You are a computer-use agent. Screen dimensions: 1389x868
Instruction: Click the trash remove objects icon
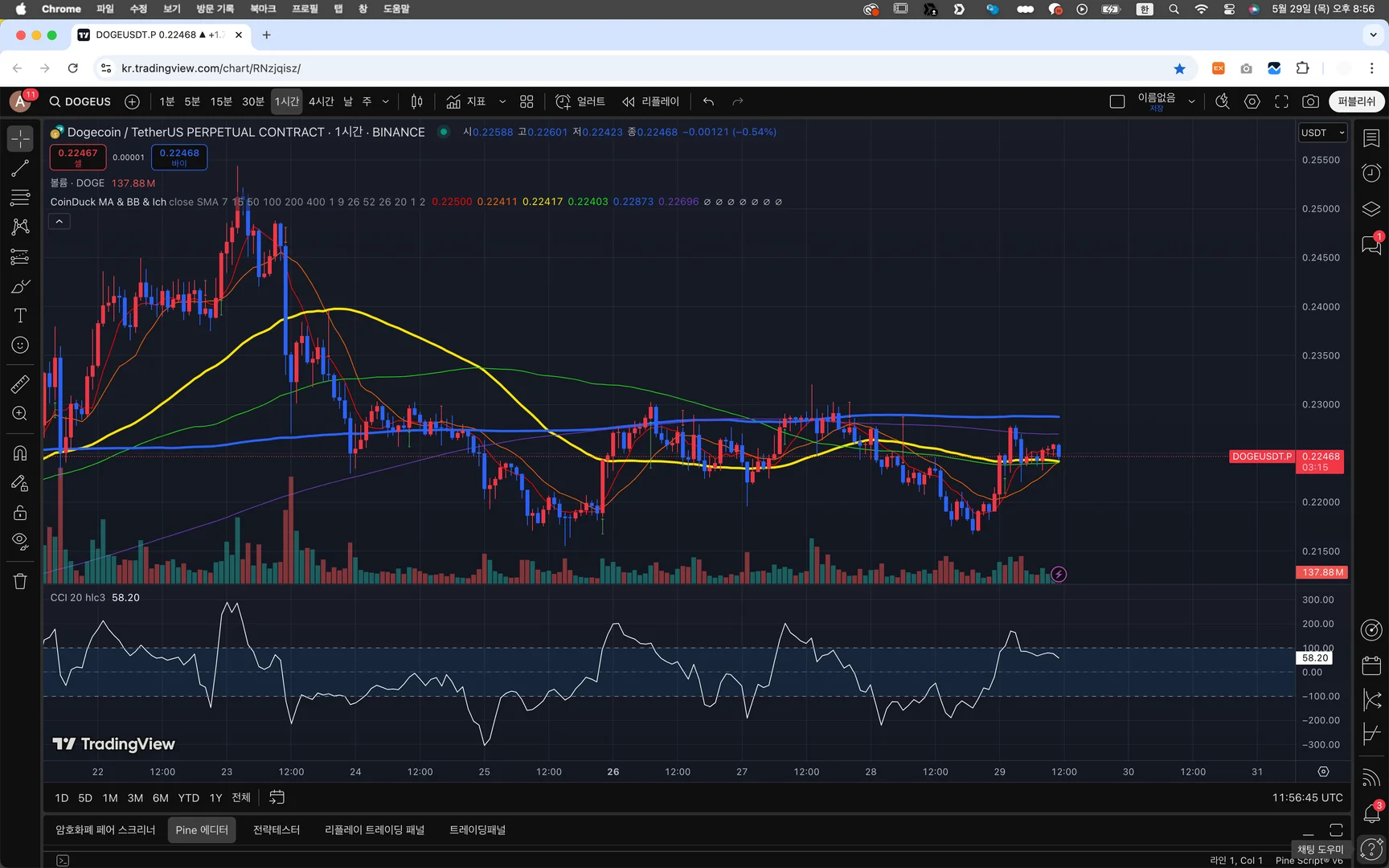(x=20, y=581)
